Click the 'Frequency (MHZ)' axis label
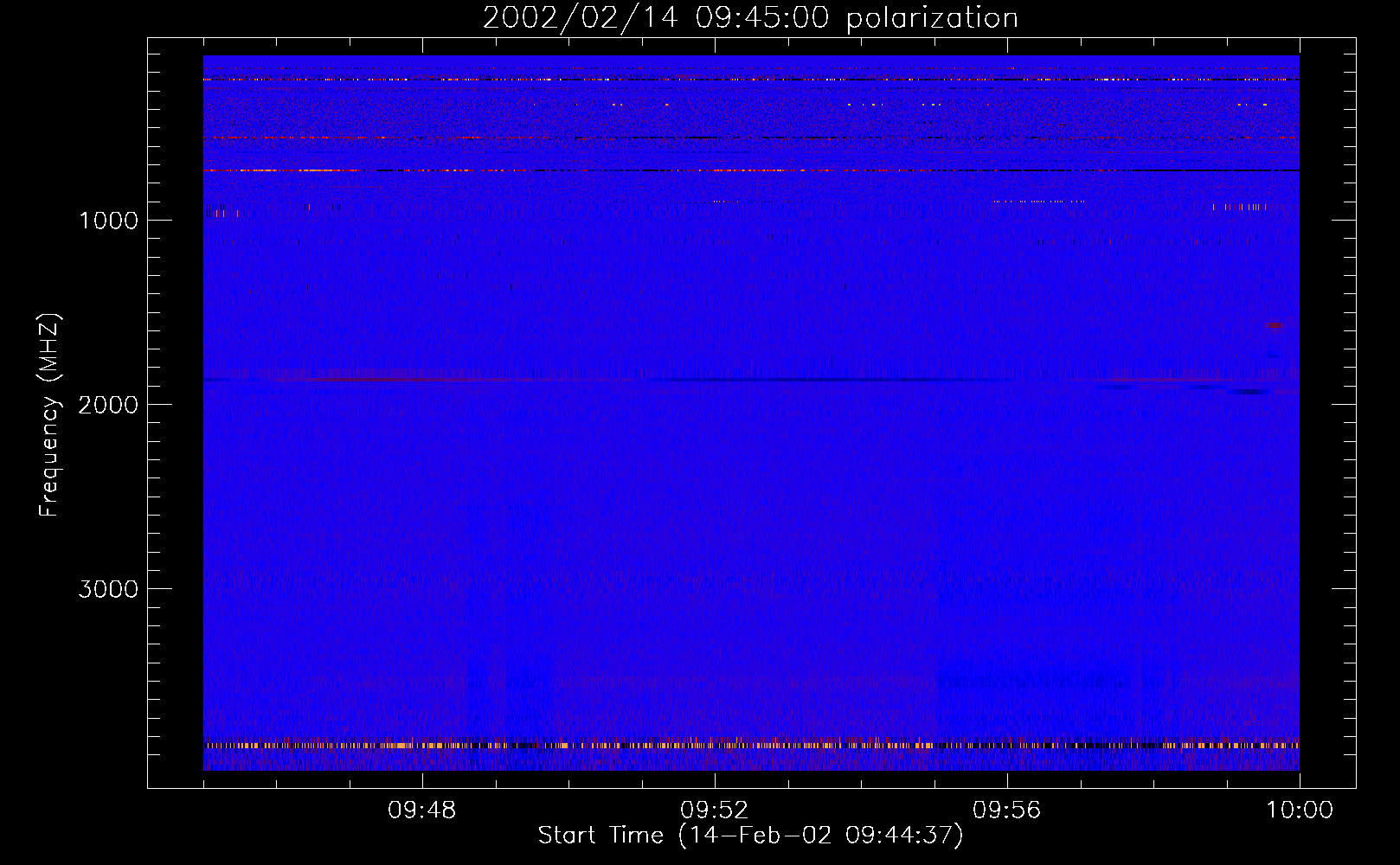Image resolution: width=1400 pixels, height=865 pixels. click(49, 415)
